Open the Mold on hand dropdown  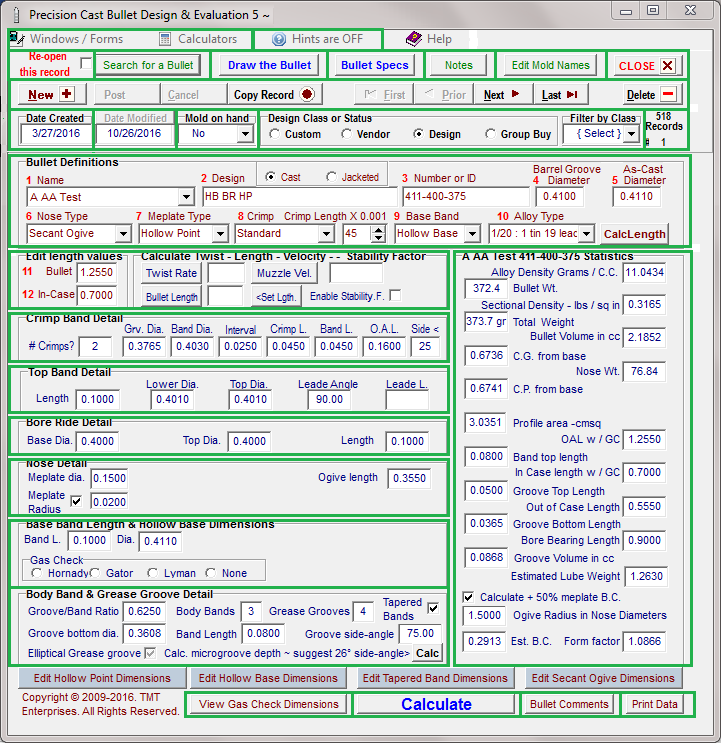[244, 134]
